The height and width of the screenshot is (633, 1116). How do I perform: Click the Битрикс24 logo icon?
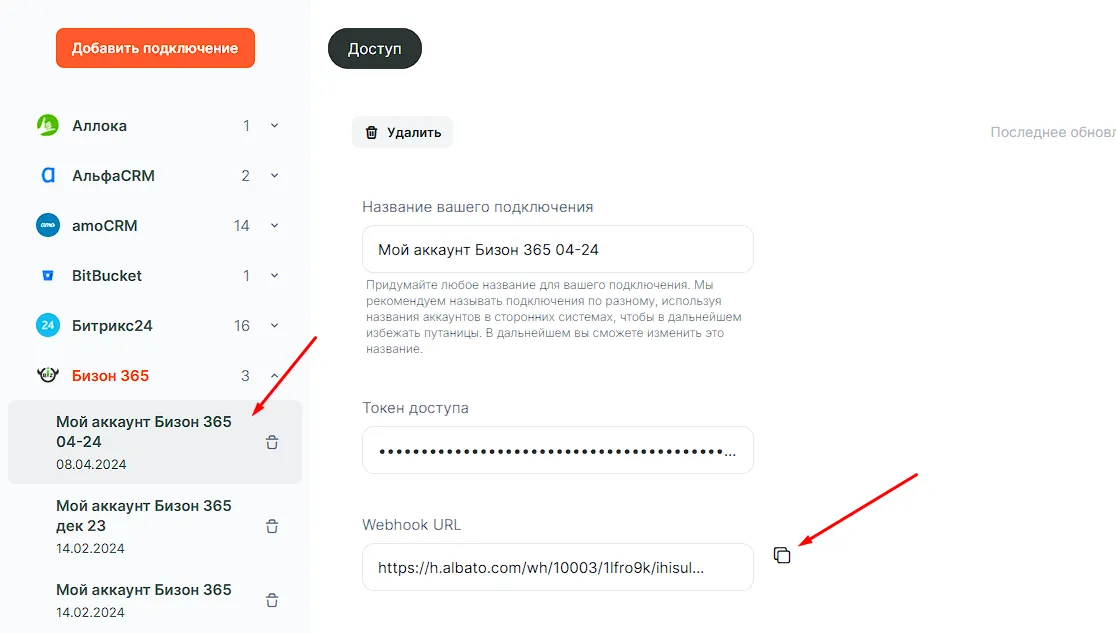48,326
